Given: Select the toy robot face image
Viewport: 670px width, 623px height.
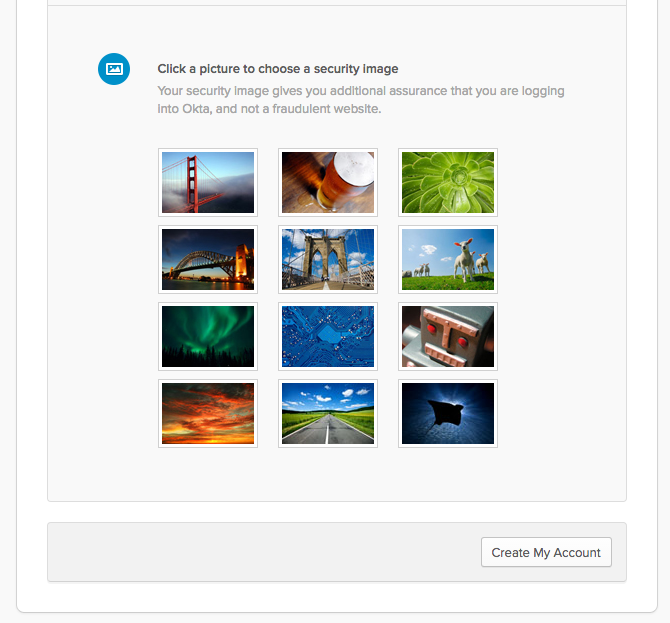Looking at the screenshot, I should (448, 336).
